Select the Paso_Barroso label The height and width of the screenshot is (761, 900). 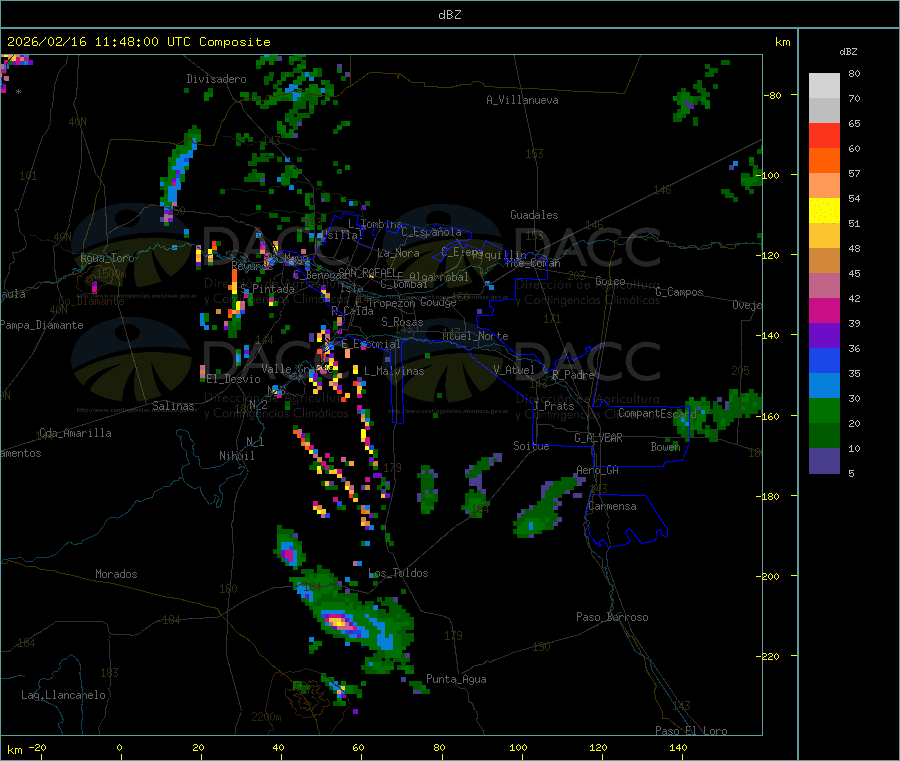[612, 617]
